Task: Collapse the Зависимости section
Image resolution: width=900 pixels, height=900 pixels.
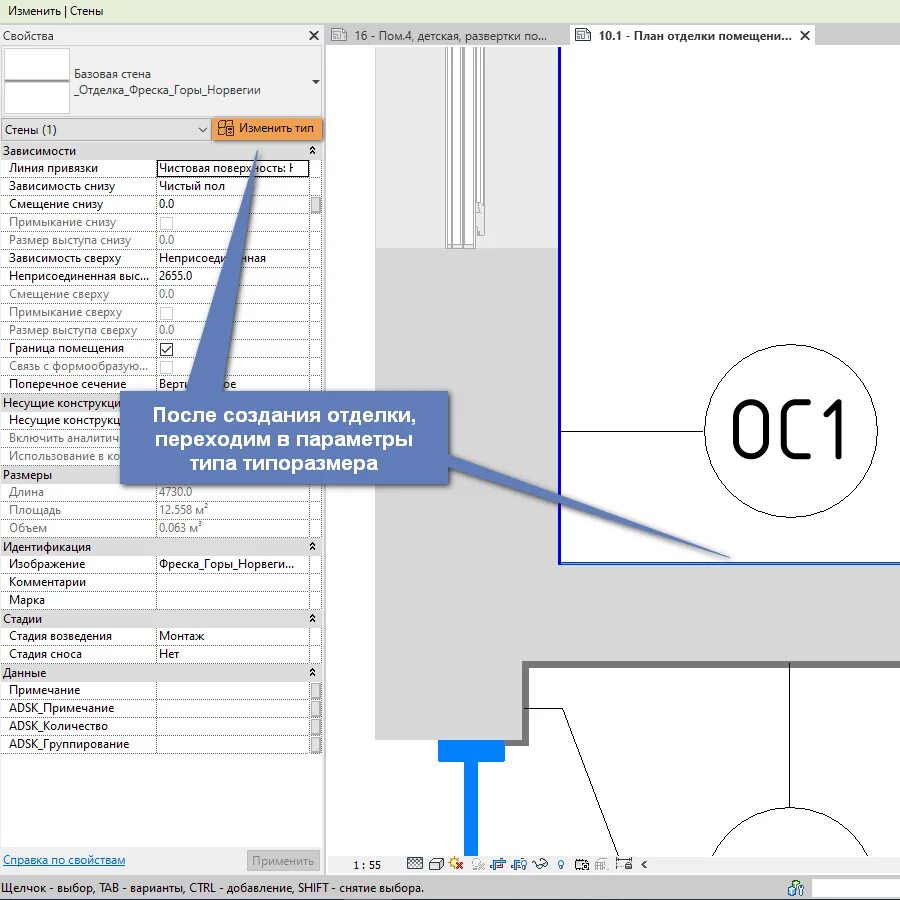Action: pyautogui.click(x=312, y=150)
